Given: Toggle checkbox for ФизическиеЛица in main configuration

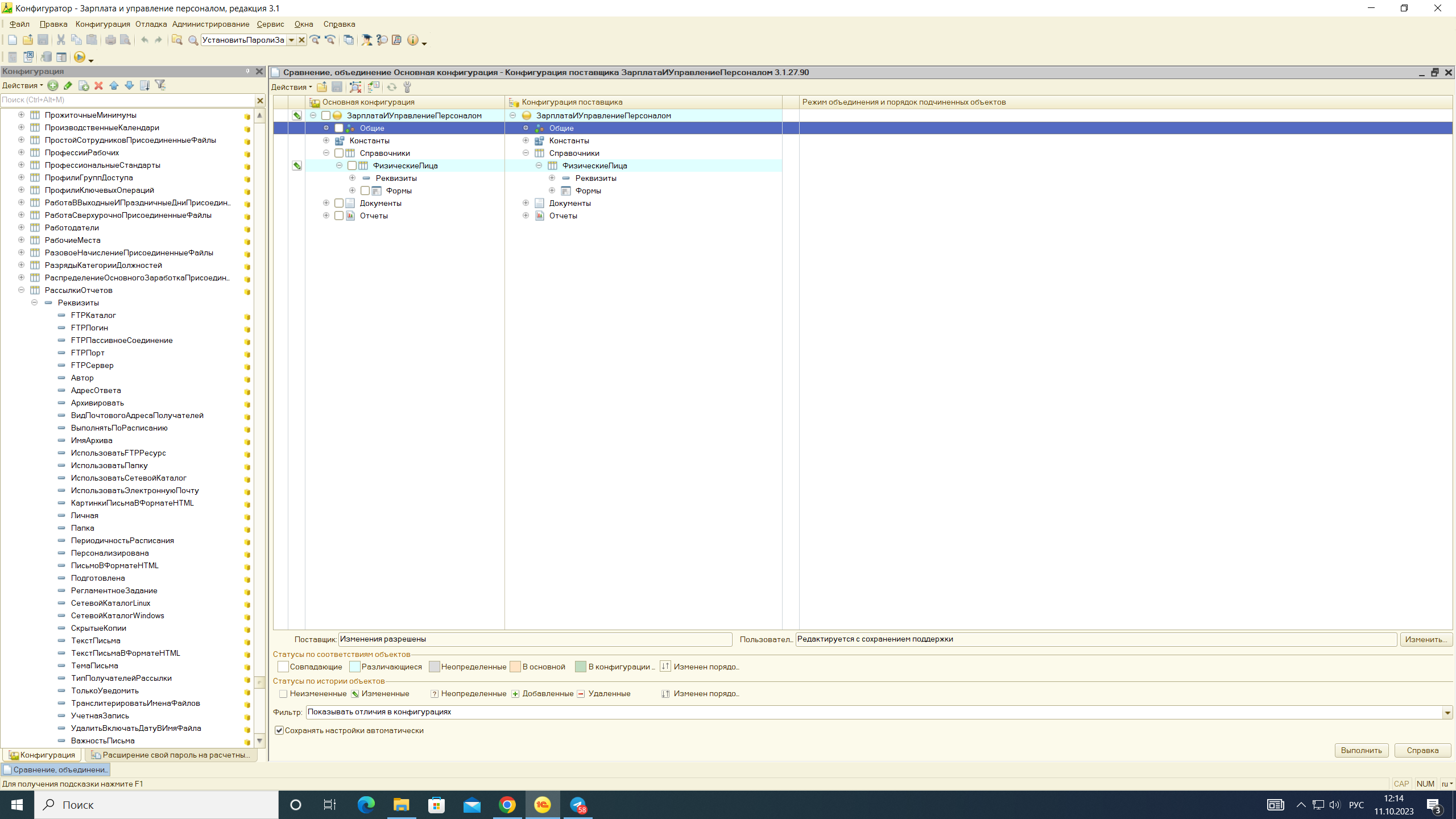Looking at the screenshot, I should [352, 166].
